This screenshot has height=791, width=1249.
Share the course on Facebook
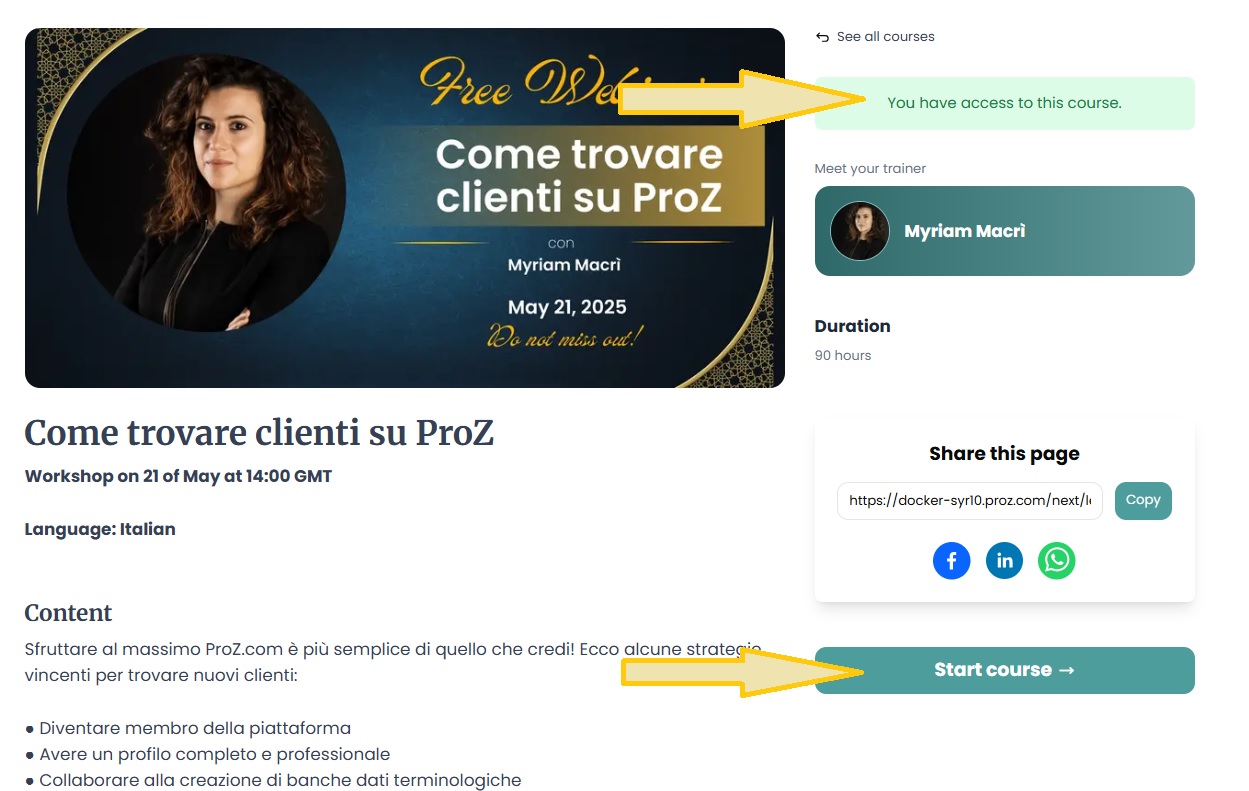point(952,560)
